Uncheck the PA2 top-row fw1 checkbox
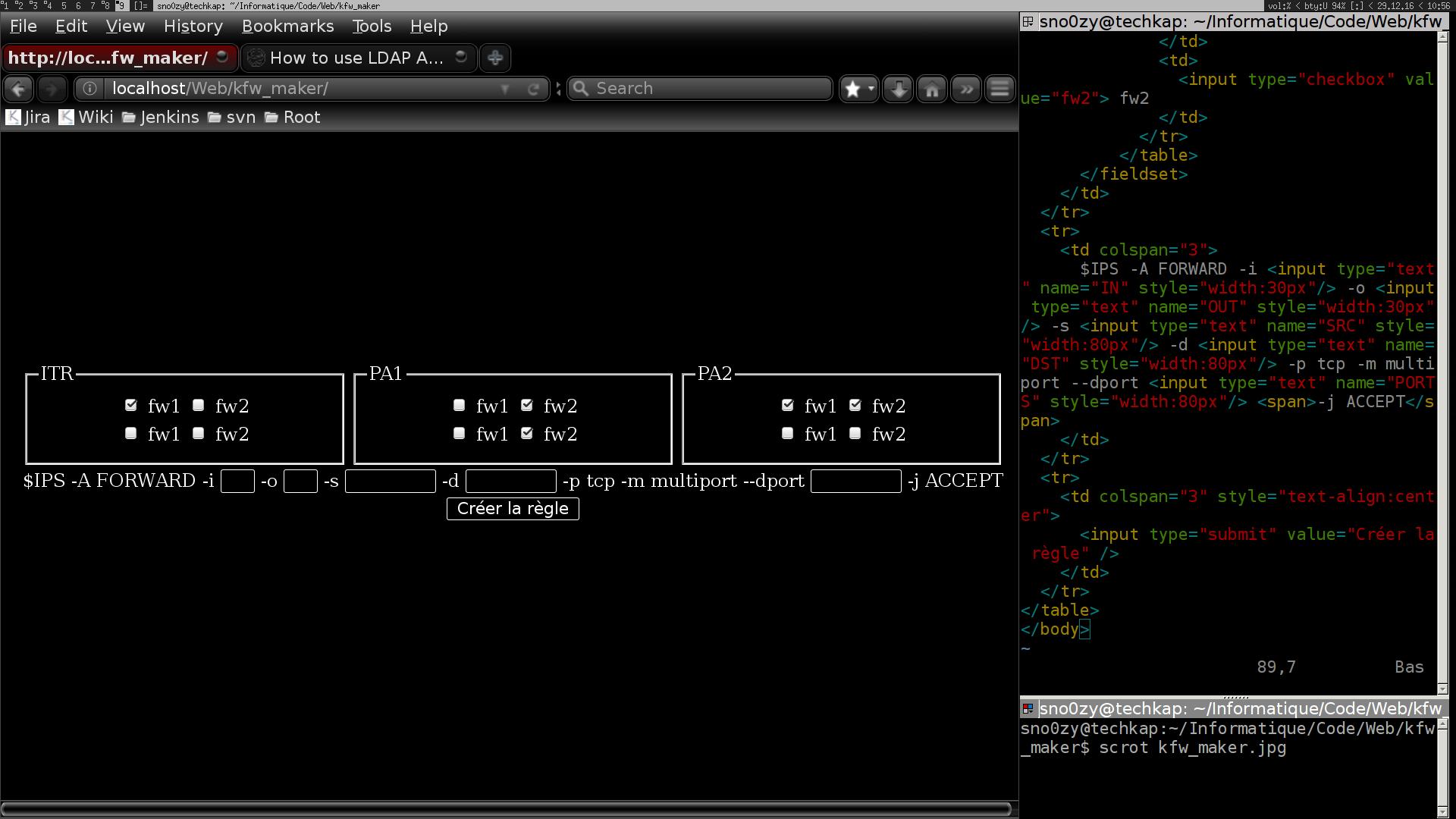 [788, 405]
